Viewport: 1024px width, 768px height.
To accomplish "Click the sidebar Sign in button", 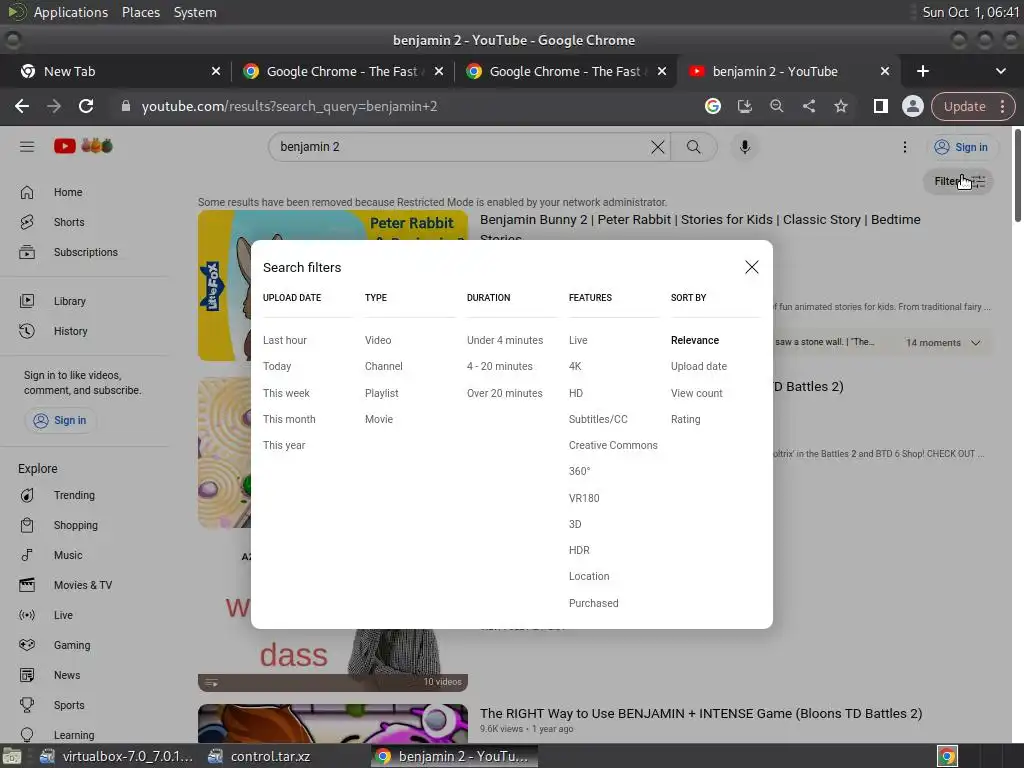I will (60, 420).
